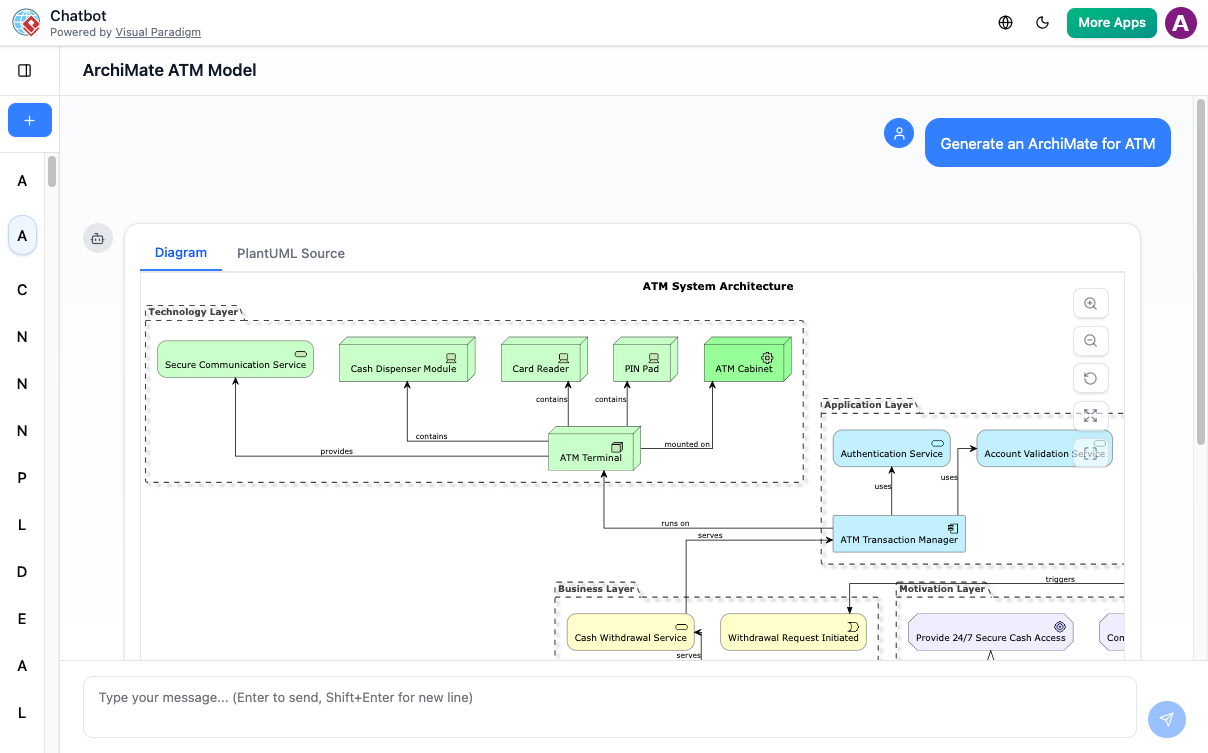Switch to the PlantUML Source tab
Image resolution: width=1208 pixels, height=753 pixels.
click(290, 253)
